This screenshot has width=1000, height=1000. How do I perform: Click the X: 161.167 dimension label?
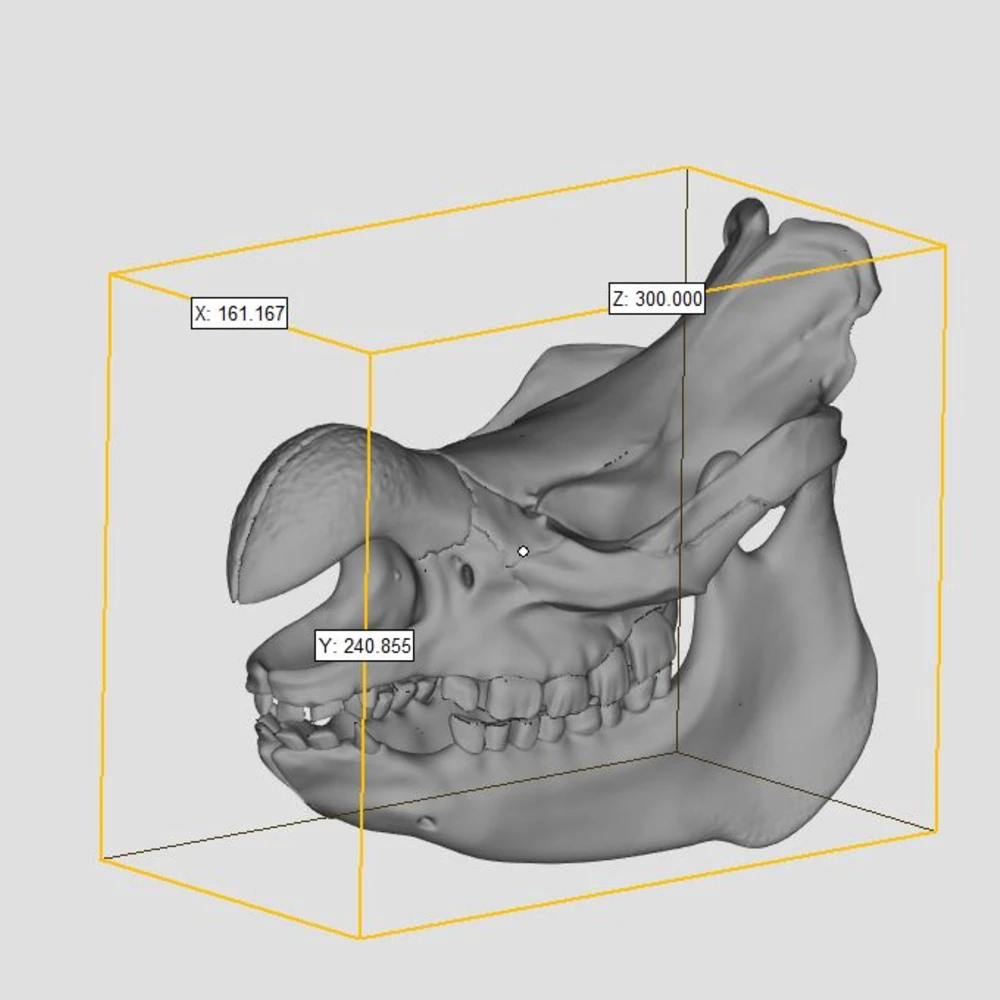click(x=239, y=313)
